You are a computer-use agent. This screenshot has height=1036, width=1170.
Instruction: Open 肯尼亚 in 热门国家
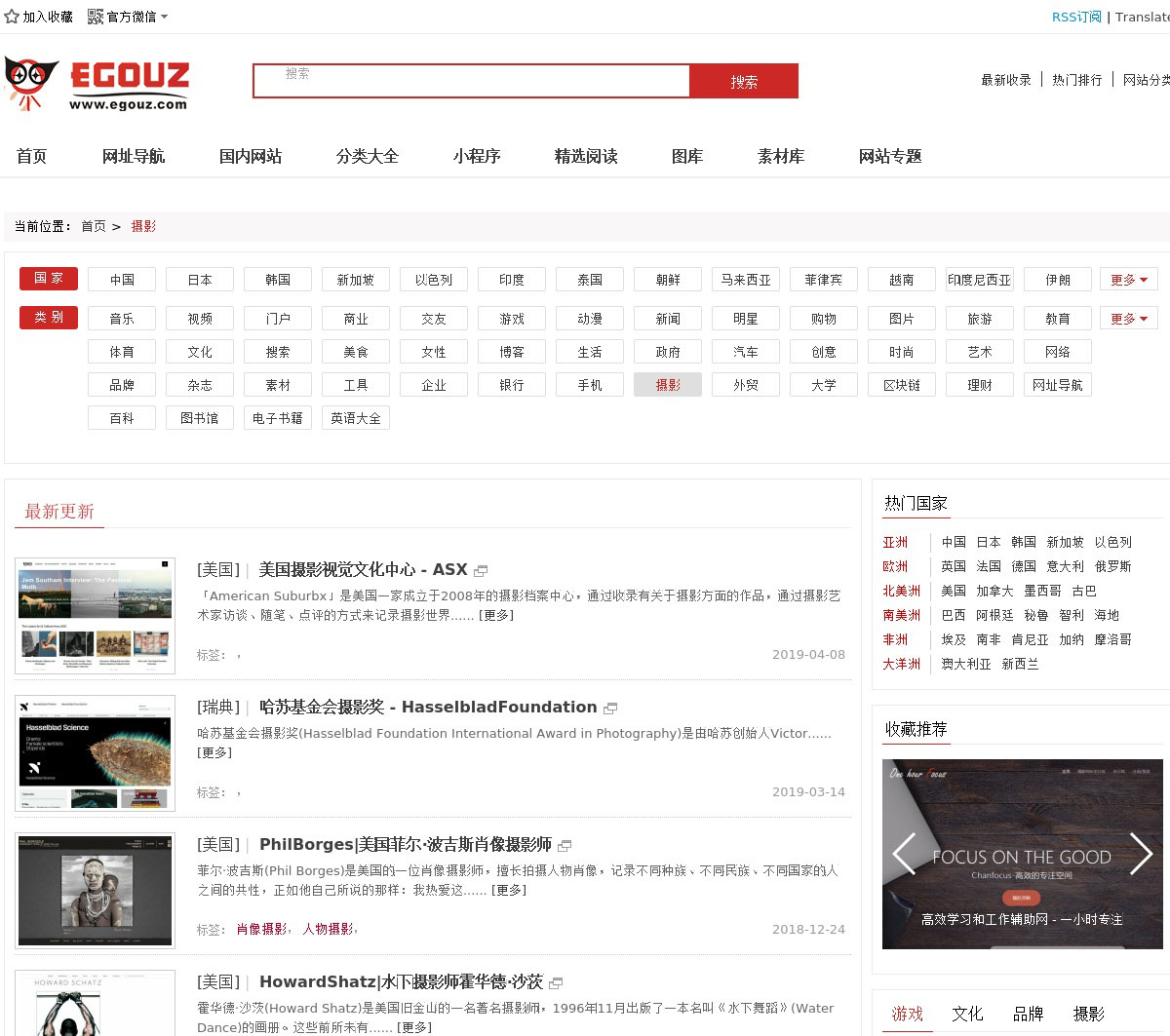click(1031, 639)
